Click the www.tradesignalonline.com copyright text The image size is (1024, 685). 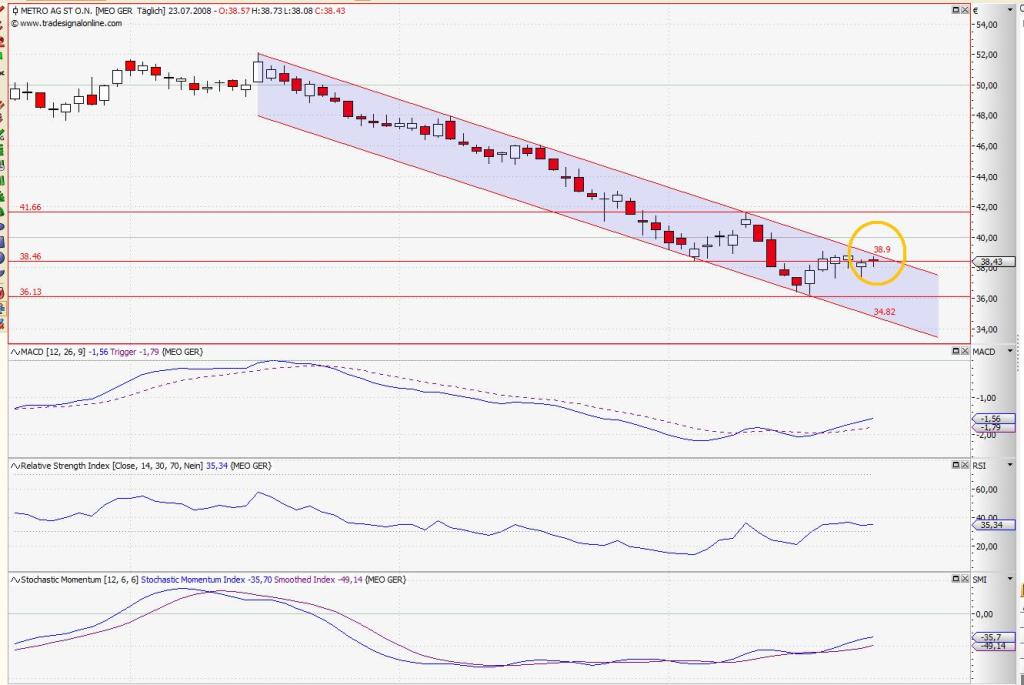coord(67,23)
